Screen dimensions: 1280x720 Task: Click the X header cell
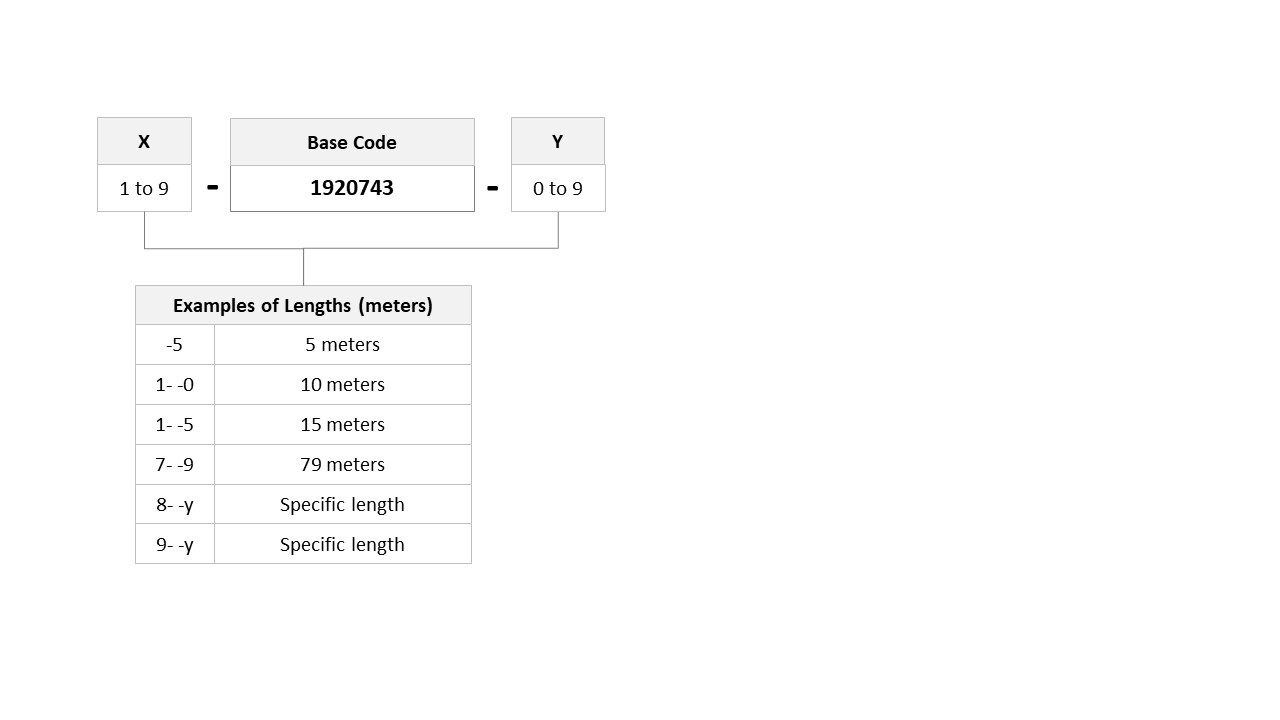tap(144, 141)
